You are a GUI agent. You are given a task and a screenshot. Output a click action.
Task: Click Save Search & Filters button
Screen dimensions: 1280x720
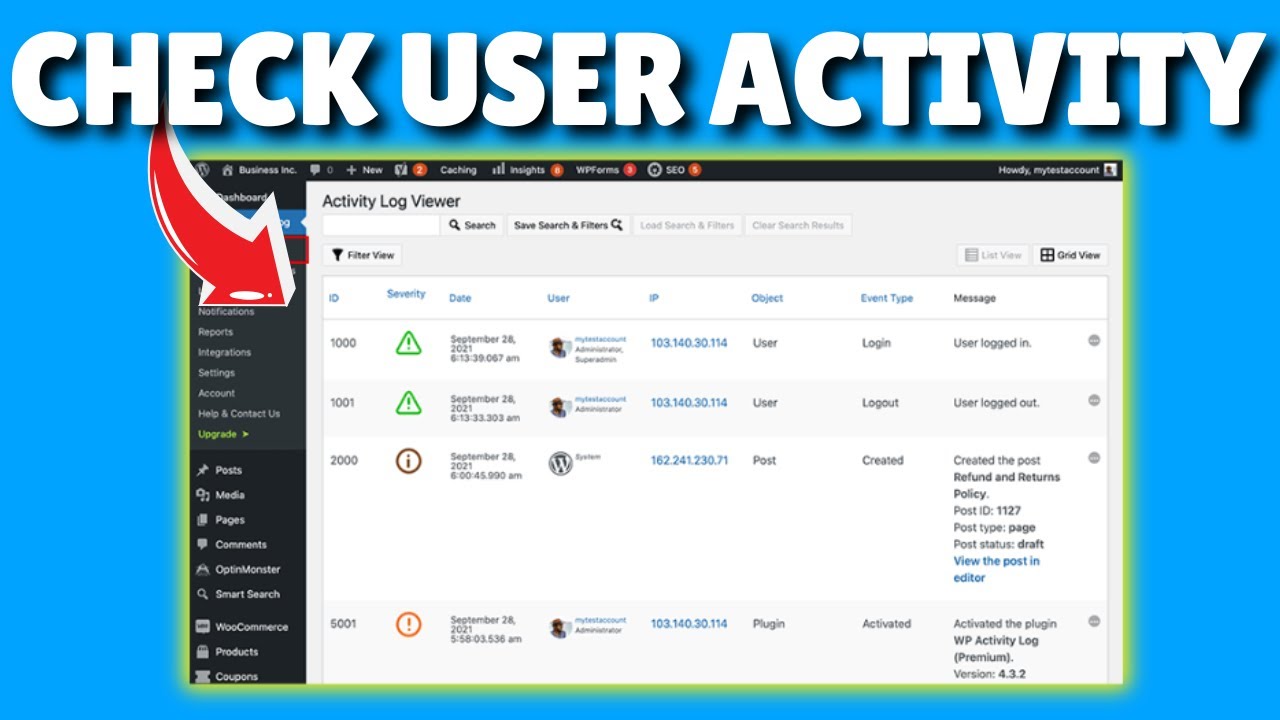tap(568, 225)
